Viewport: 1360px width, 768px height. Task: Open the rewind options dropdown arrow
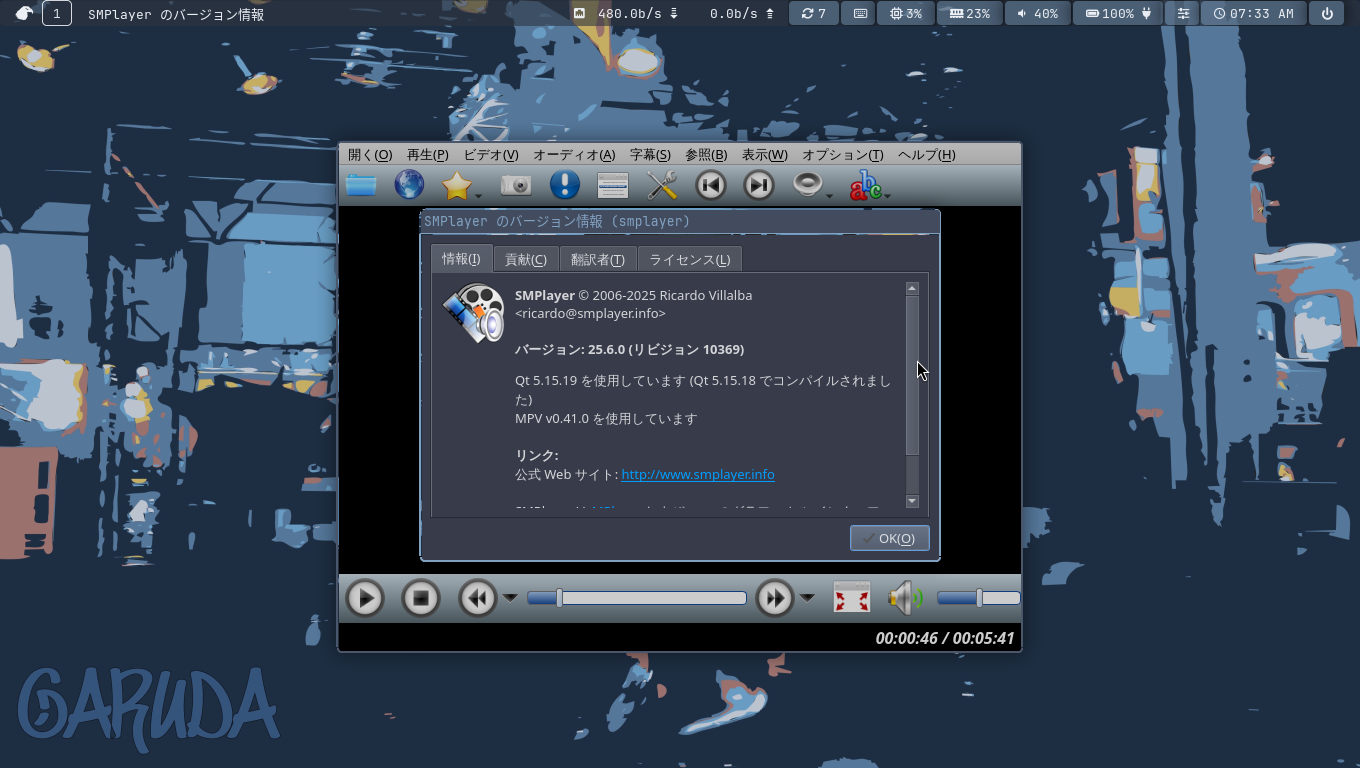(x=510, y=598)
